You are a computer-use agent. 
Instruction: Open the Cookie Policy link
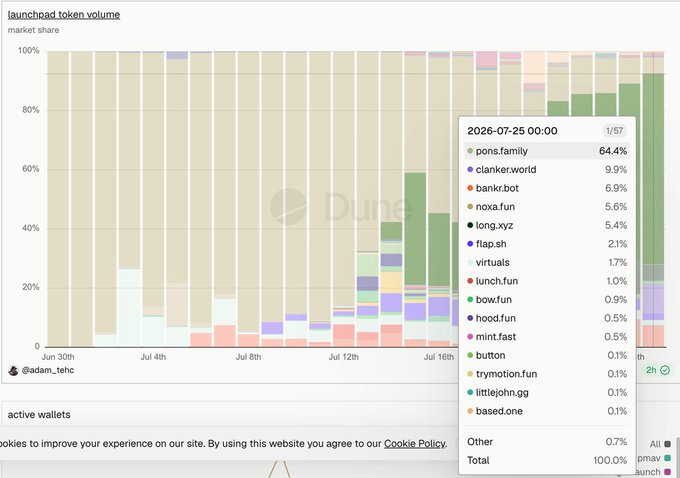(x=415, y=443)
